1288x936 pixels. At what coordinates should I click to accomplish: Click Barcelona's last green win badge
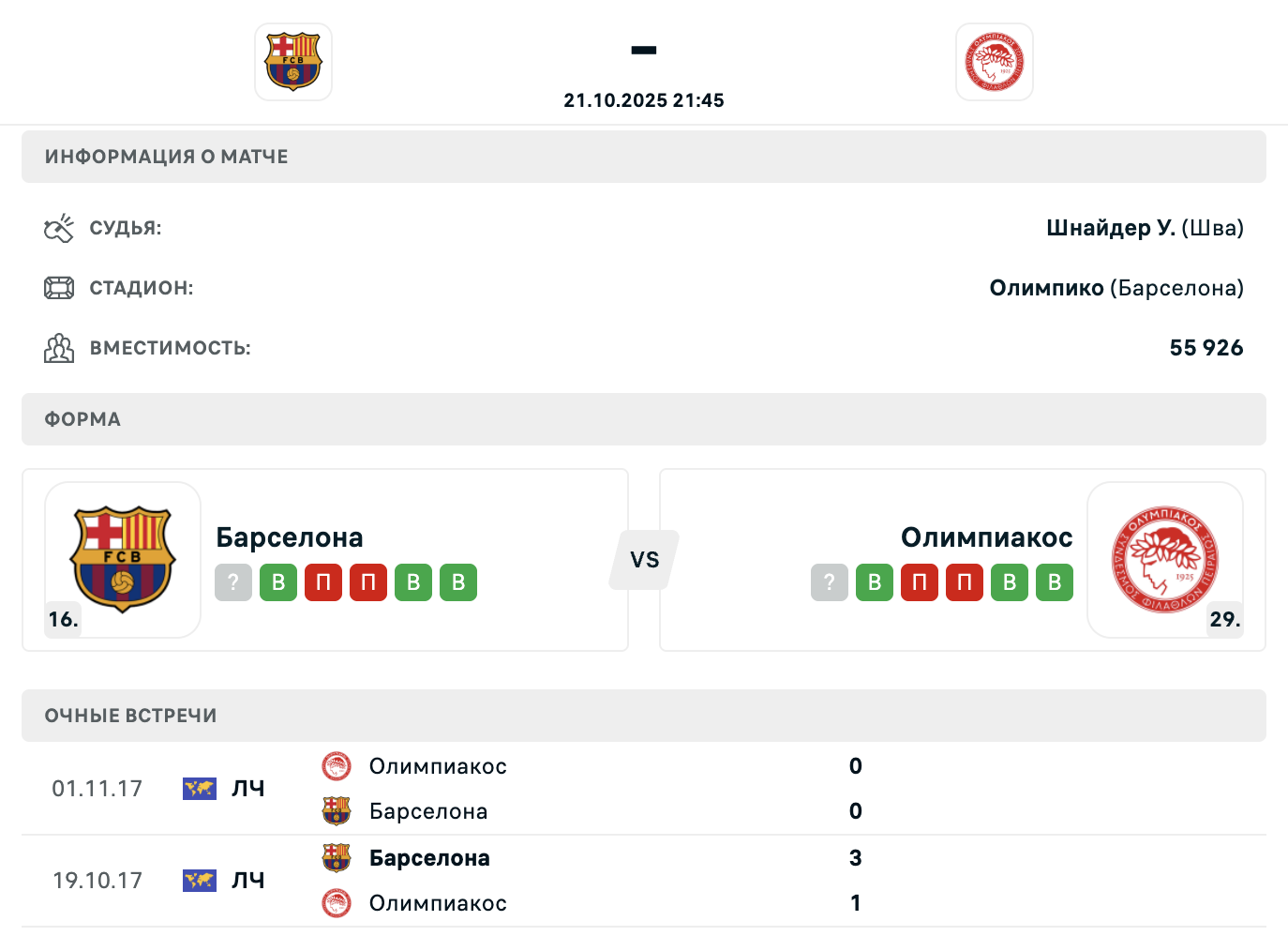(458, 582)
